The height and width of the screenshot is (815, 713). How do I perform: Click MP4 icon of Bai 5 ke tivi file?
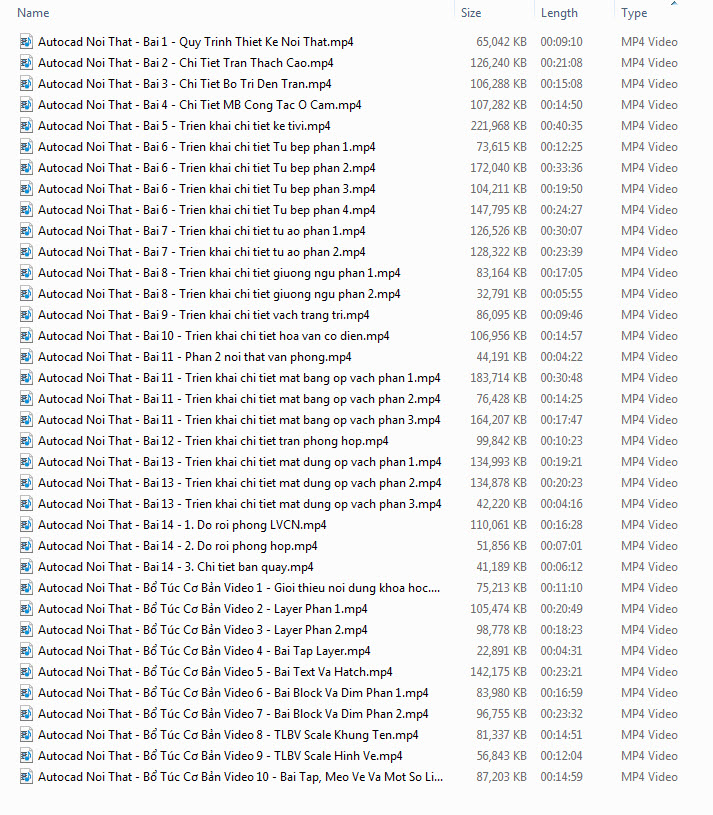coord(26,126)
